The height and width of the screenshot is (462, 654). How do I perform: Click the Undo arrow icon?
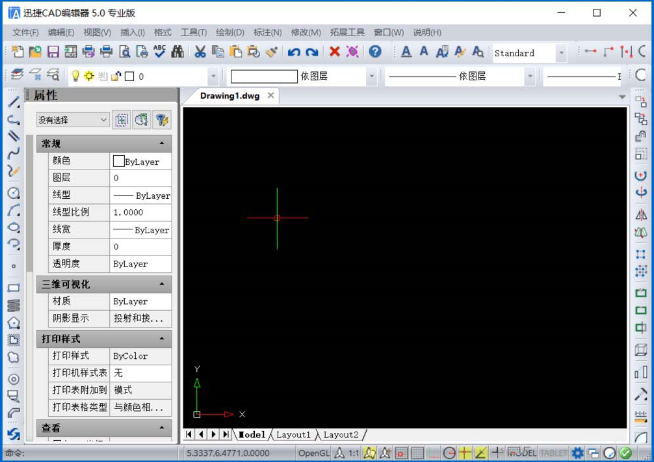point(293,51)
